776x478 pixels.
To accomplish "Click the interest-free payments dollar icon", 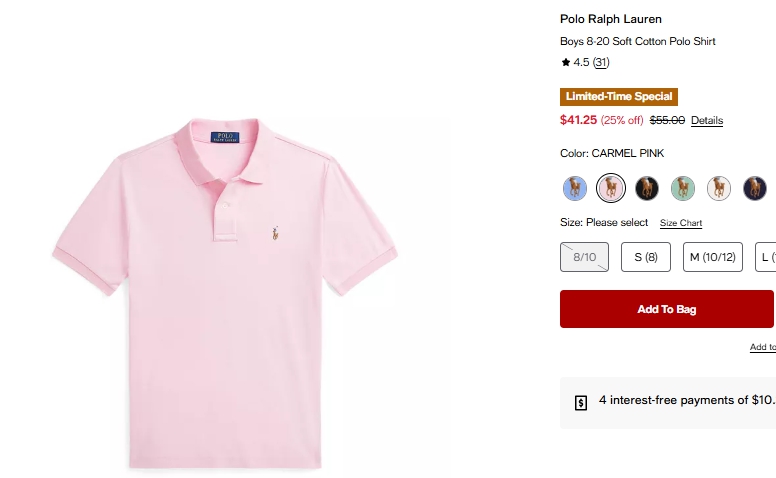I will (x=581, y=402).
